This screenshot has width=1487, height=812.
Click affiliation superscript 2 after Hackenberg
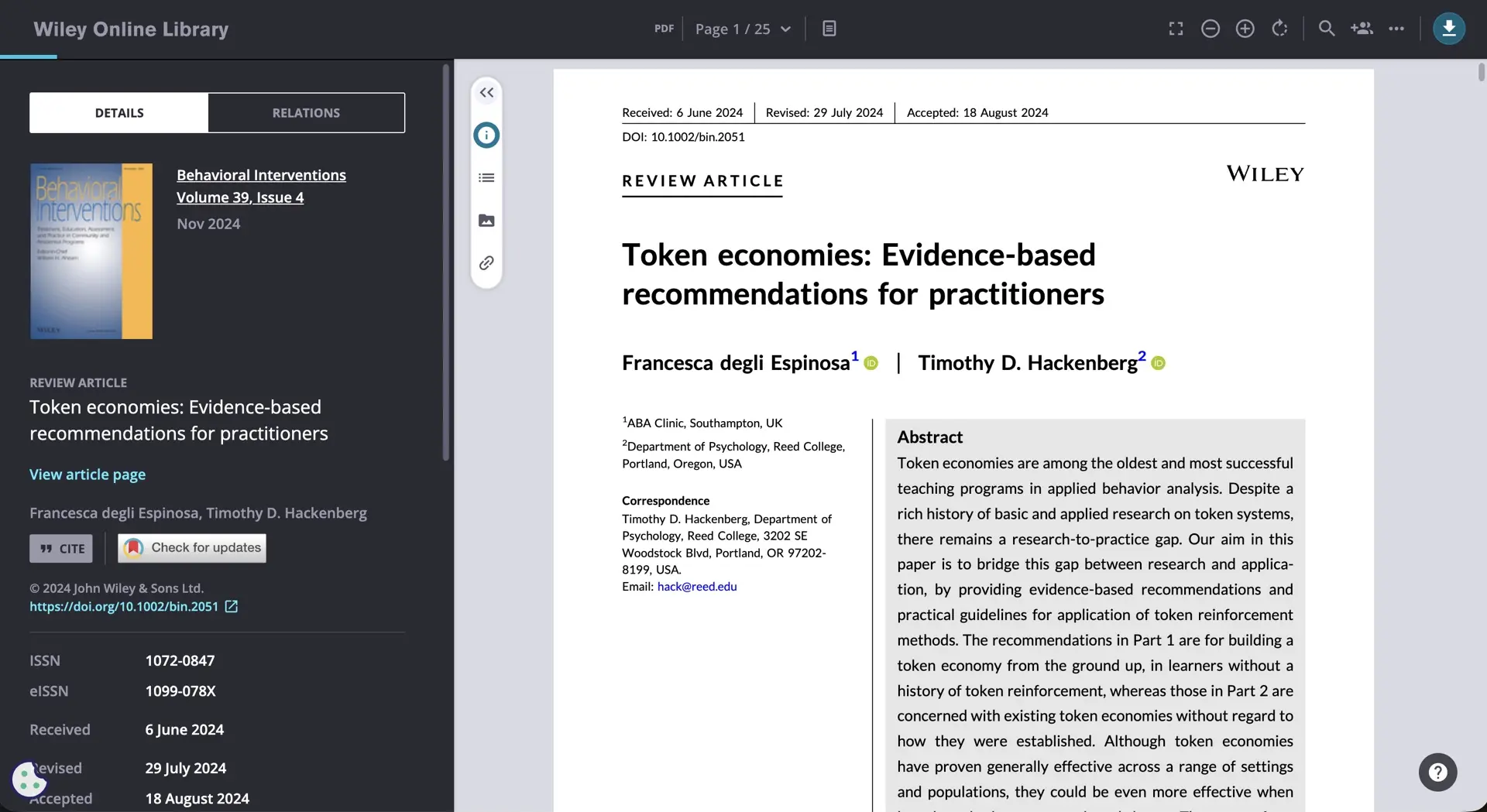coord(1142,356)
